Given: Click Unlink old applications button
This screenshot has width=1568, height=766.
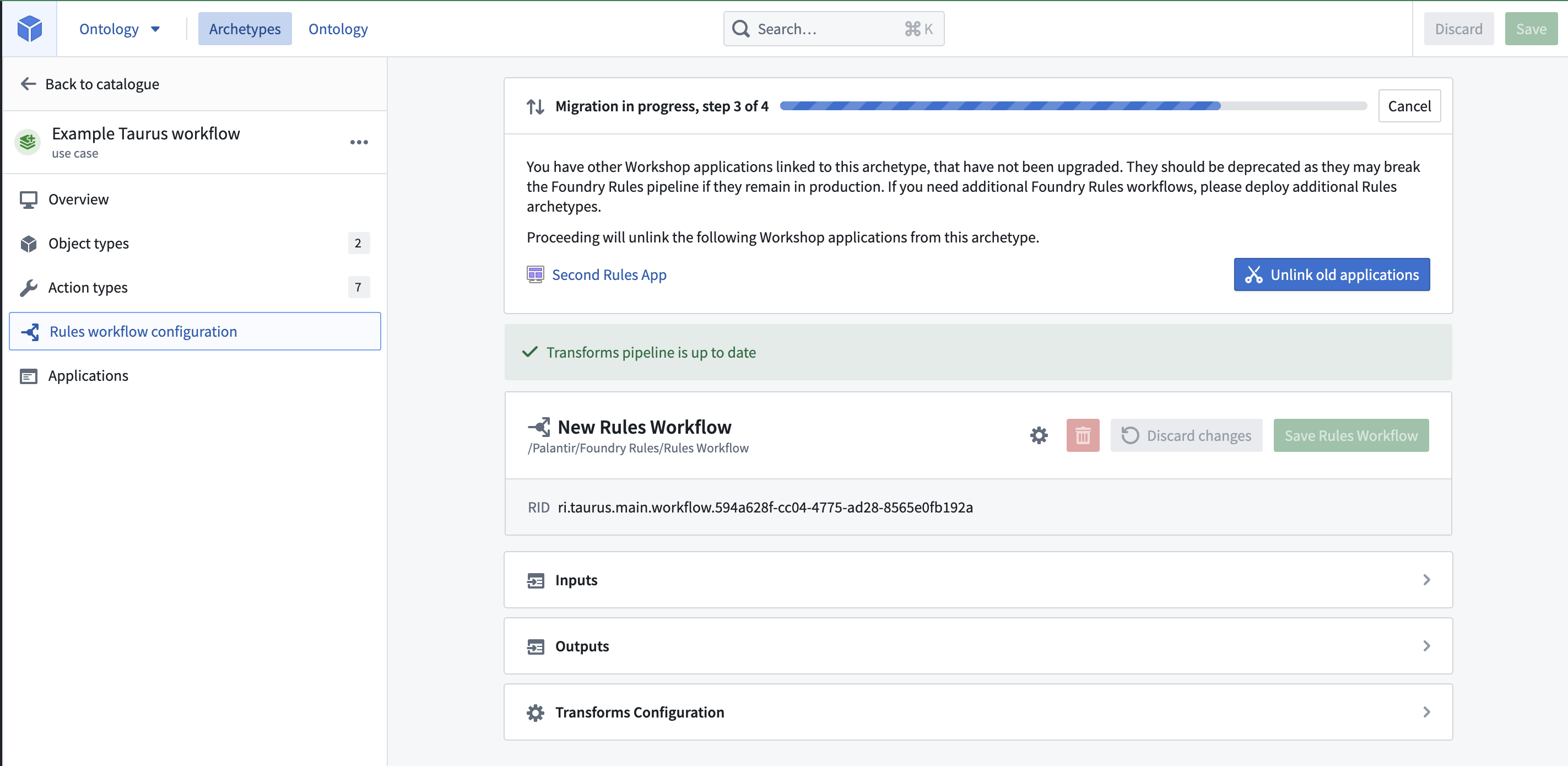Looking at the screenshot, I should pyautogui.click(x=1331, y=274).
